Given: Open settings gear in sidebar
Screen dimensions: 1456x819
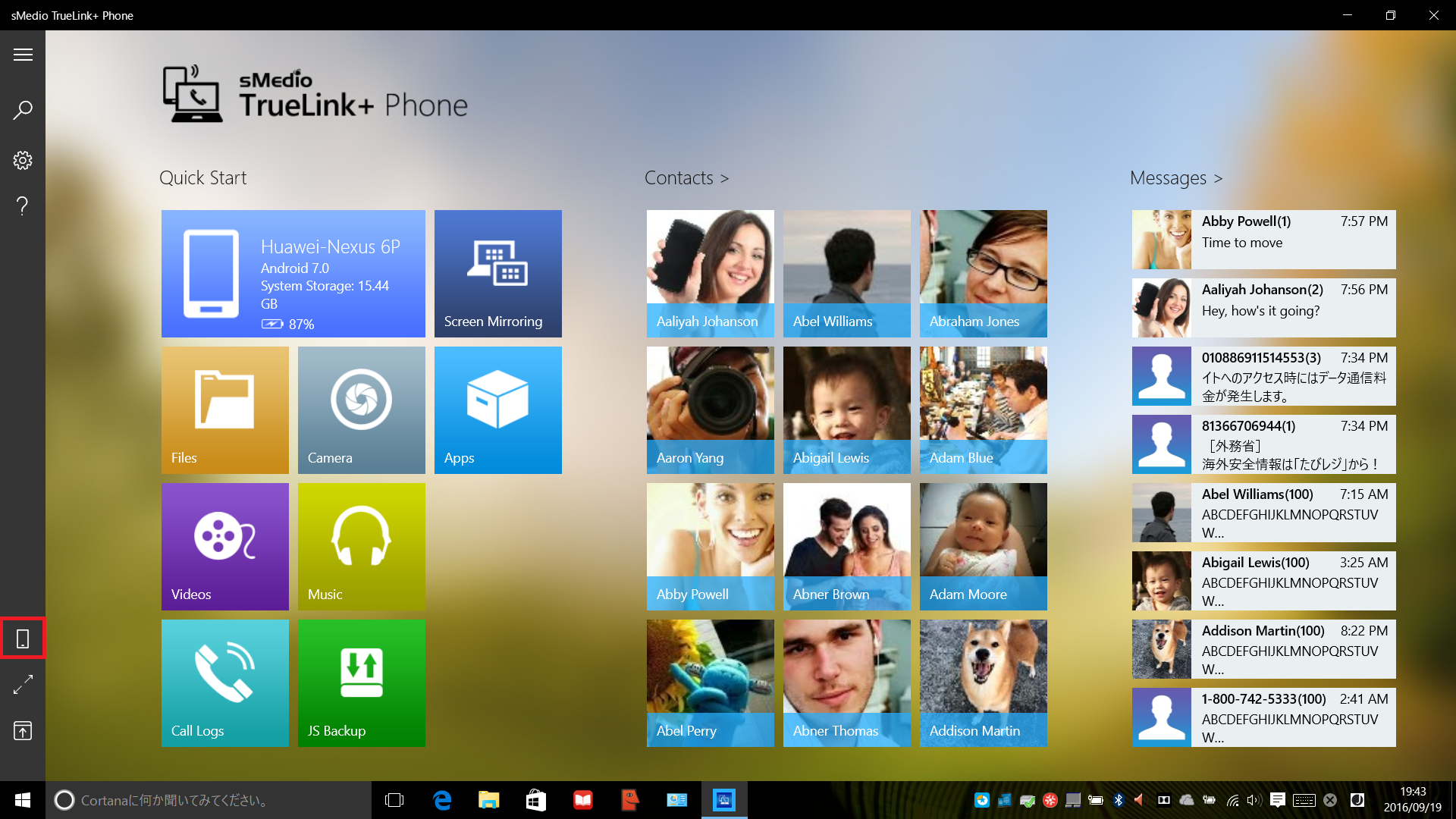Looking at the screenshot, I should pyautogui.click(x=23, y=160).
